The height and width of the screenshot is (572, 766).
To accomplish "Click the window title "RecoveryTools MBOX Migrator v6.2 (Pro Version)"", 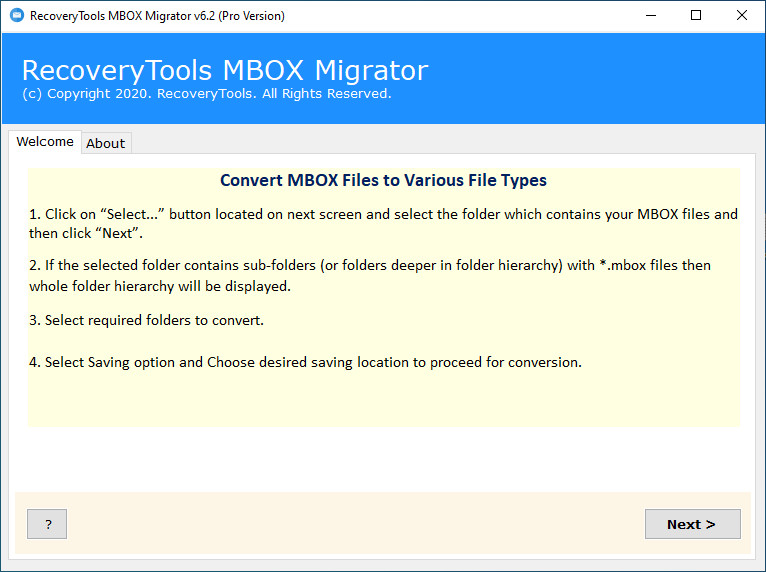I will click(157, 16).
